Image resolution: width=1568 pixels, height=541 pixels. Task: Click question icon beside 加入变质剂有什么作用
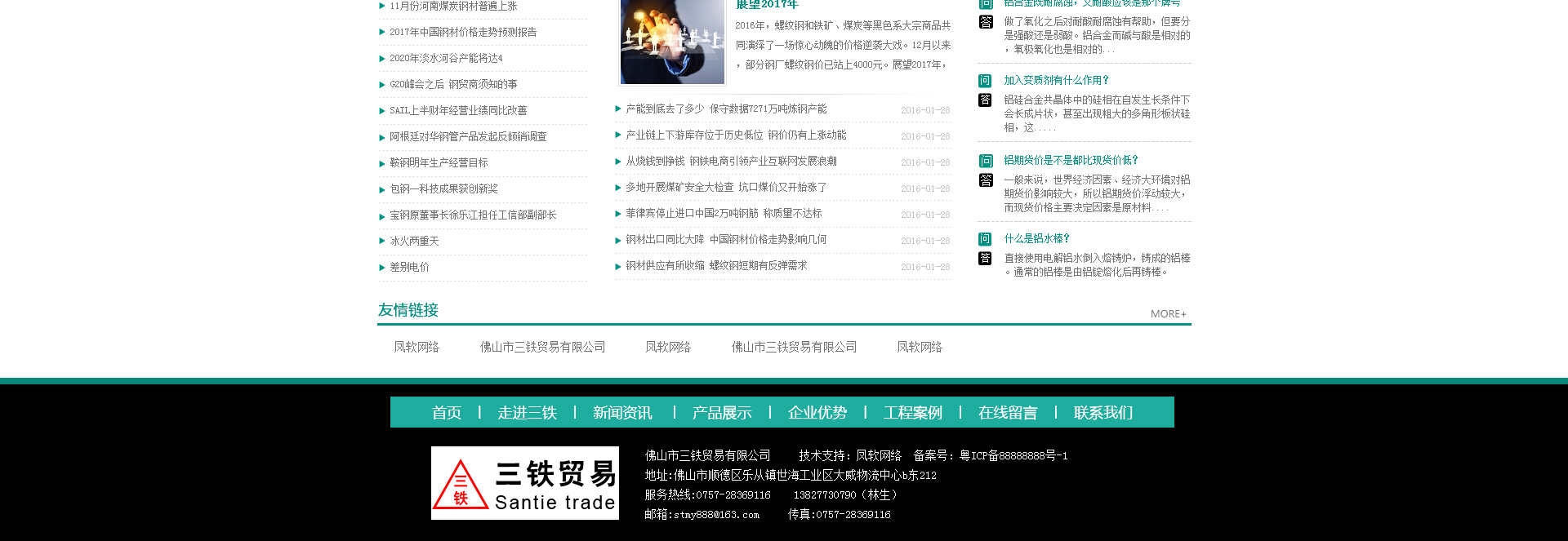pos(985,81)
